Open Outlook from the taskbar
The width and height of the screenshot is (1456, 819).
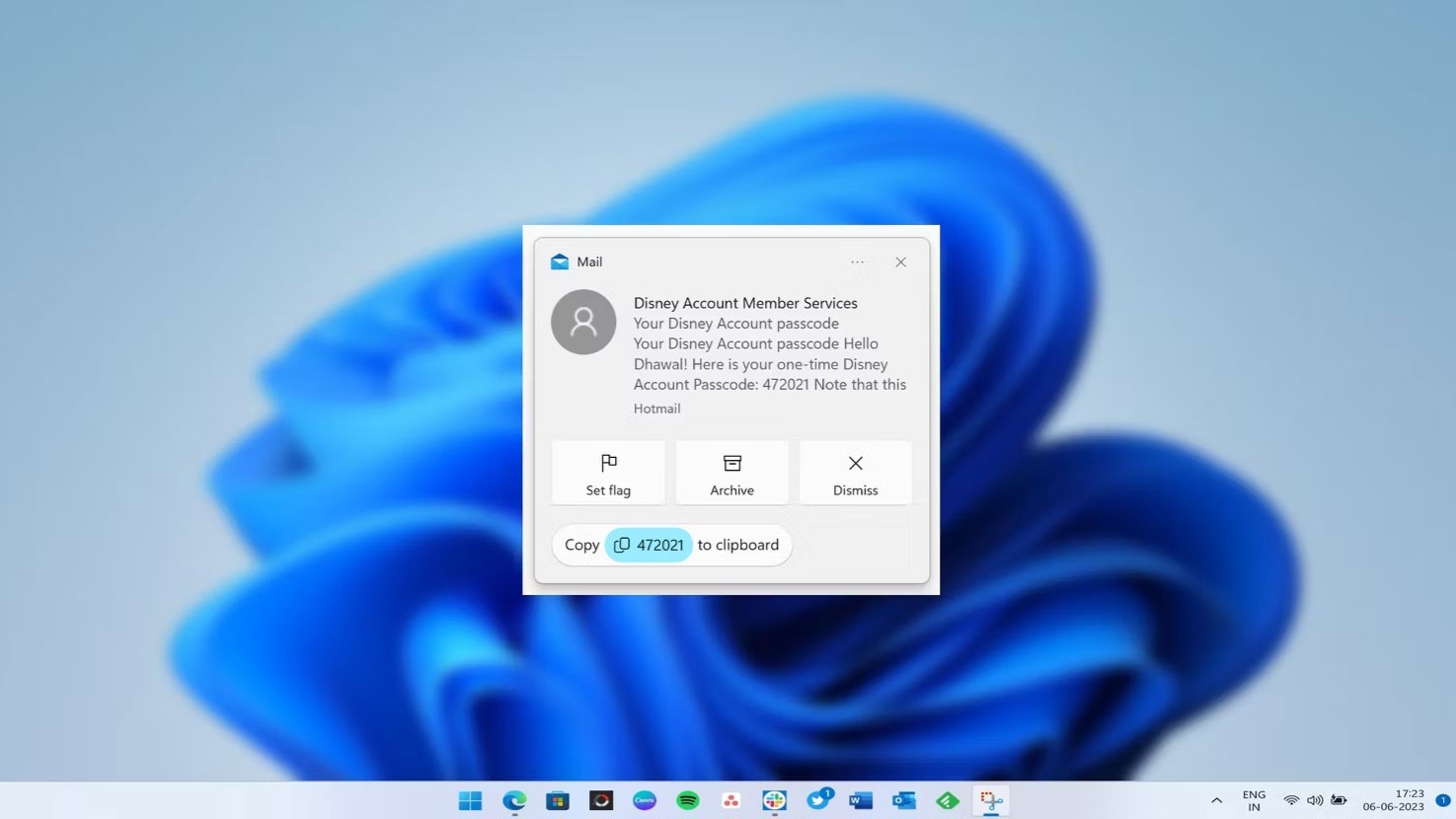[904, 800]
